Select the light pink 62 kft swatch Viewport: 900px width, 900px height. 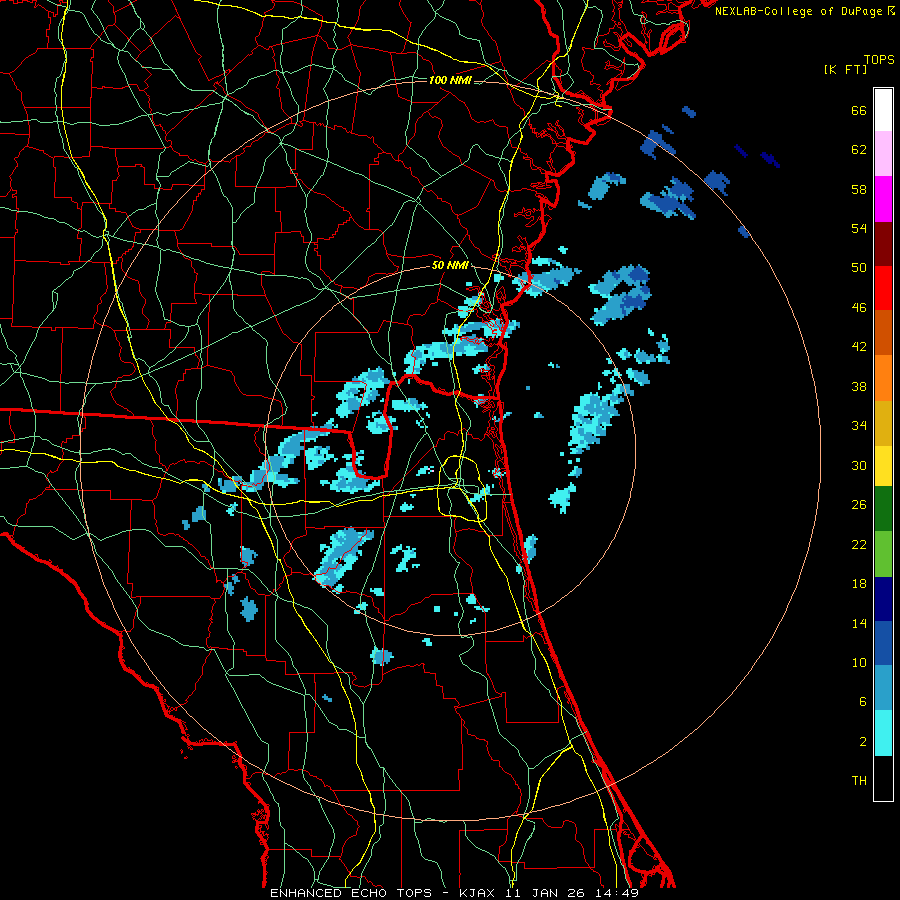click(883, 153)
